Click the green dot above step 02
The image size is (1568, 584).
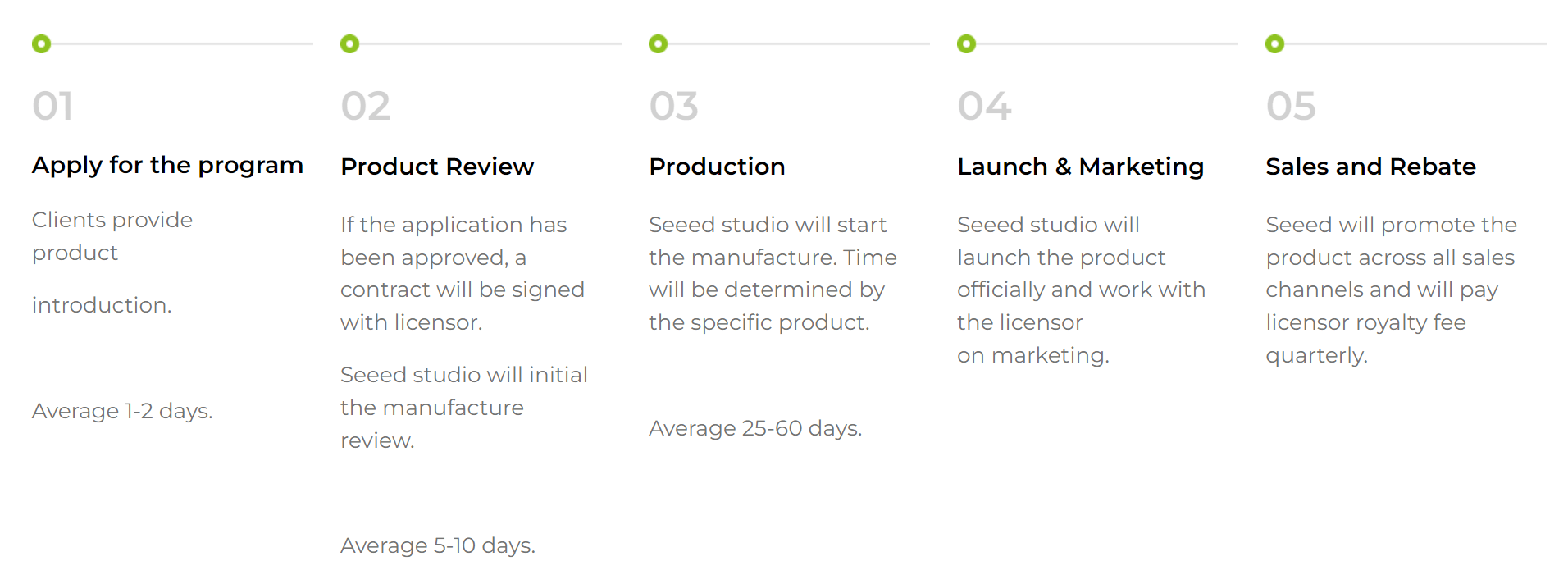(349, 44)
